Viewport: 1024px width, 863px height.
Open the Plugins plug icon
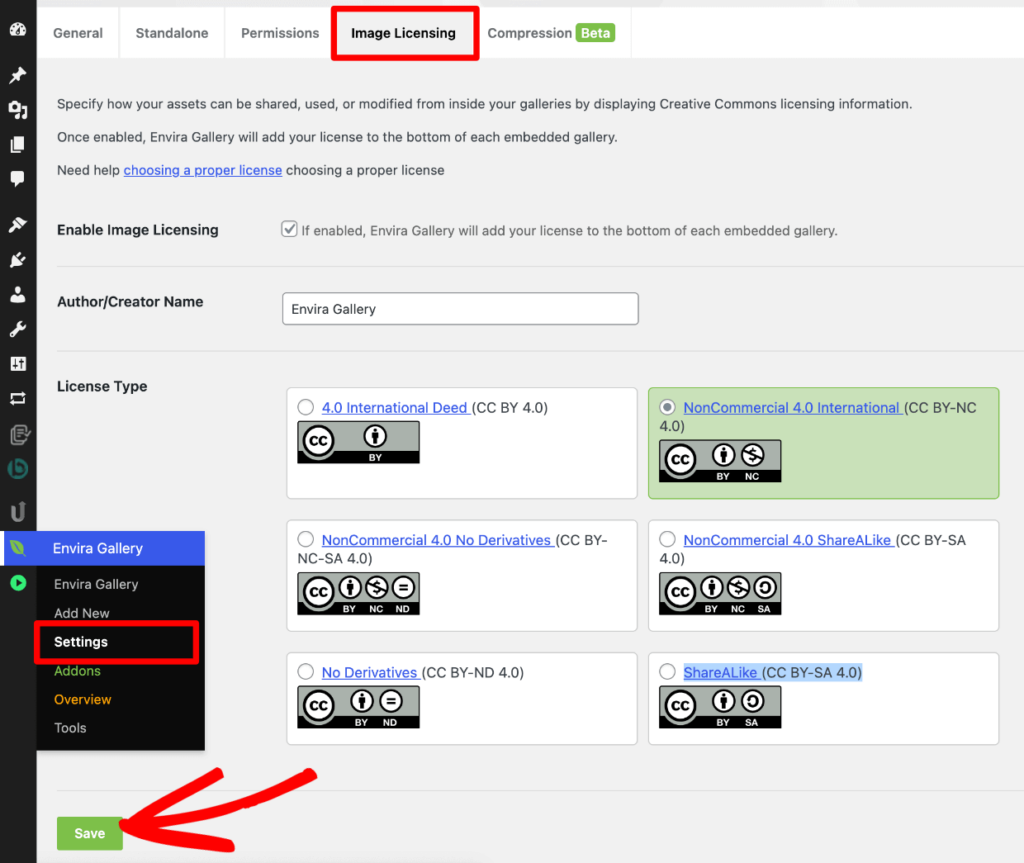point(18,260)
